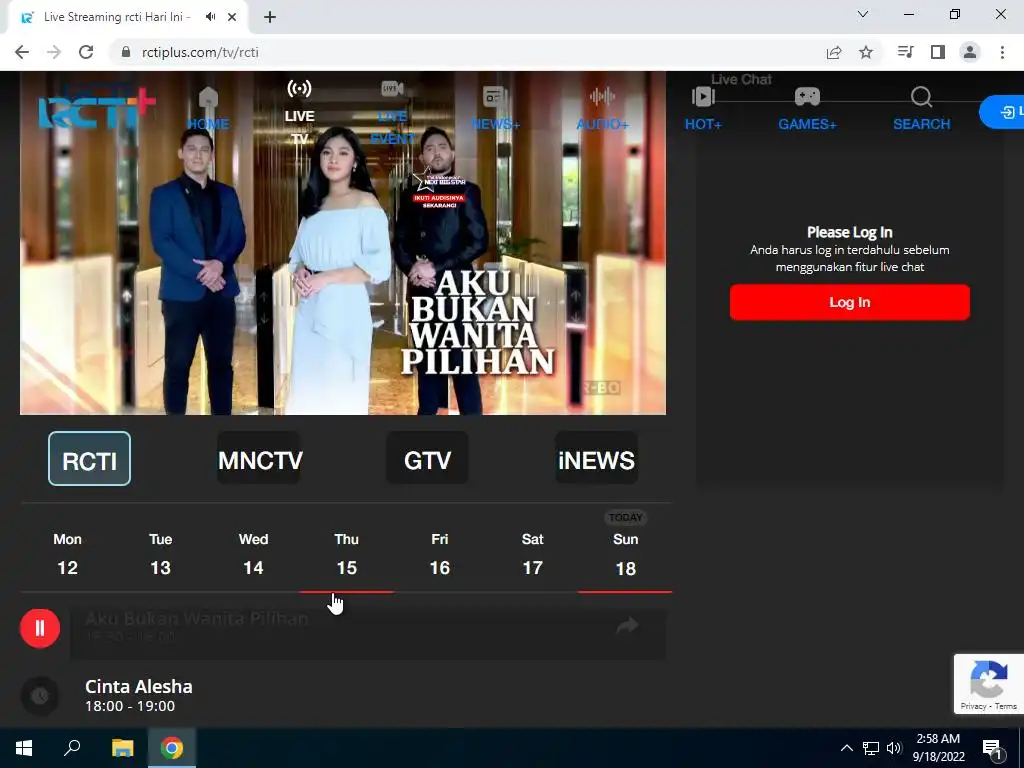Go back in Chrome
1024x768 pixels.
coord(22,52)
